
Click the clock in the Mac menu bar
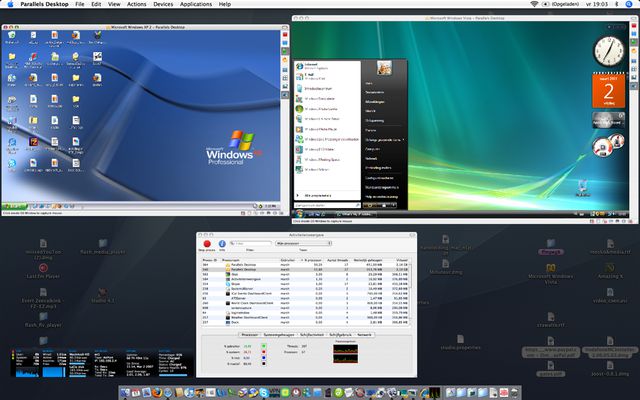point(596,4)
